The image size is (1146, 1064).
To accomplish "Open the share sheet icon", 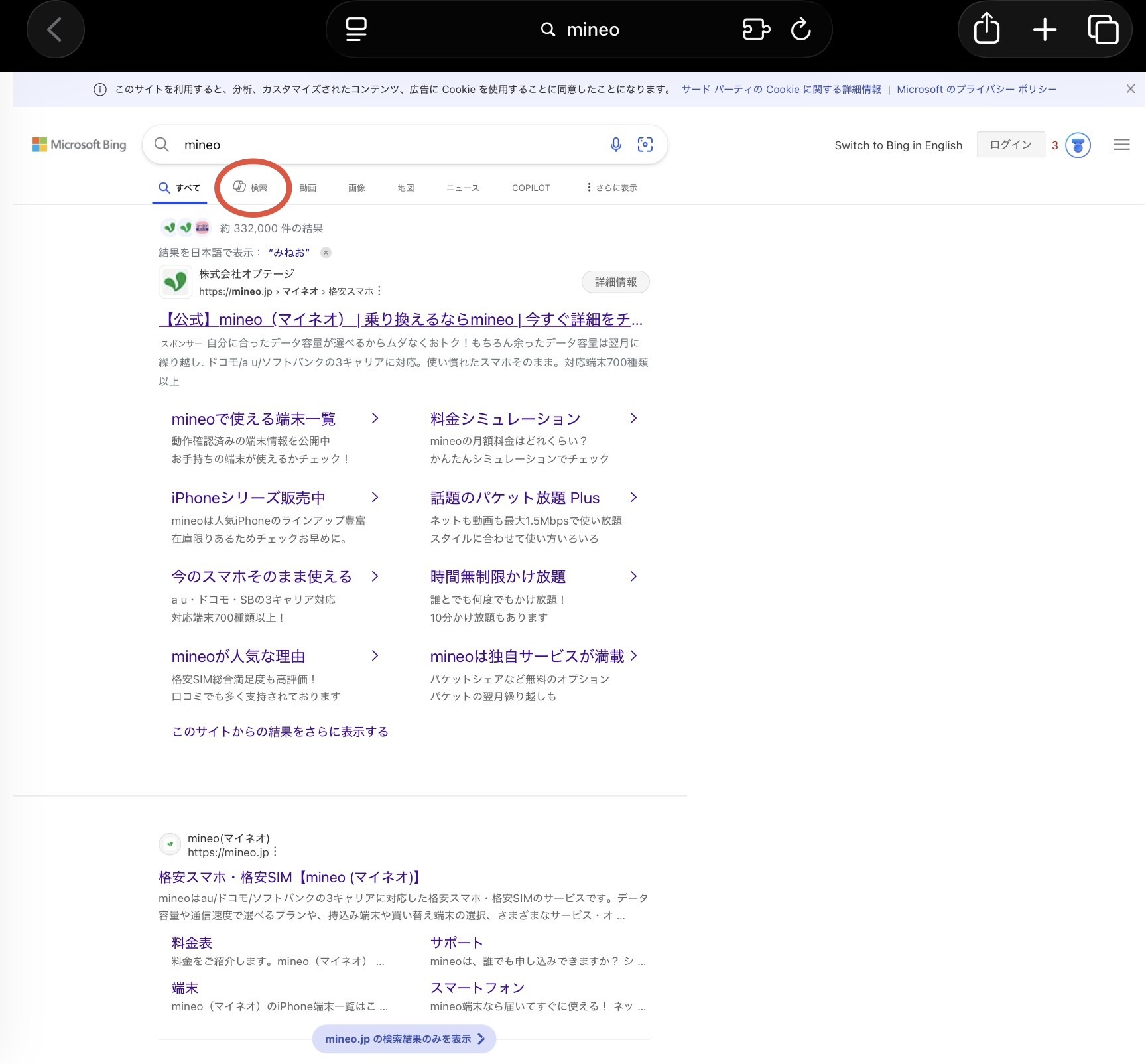I will click(986, 30).
